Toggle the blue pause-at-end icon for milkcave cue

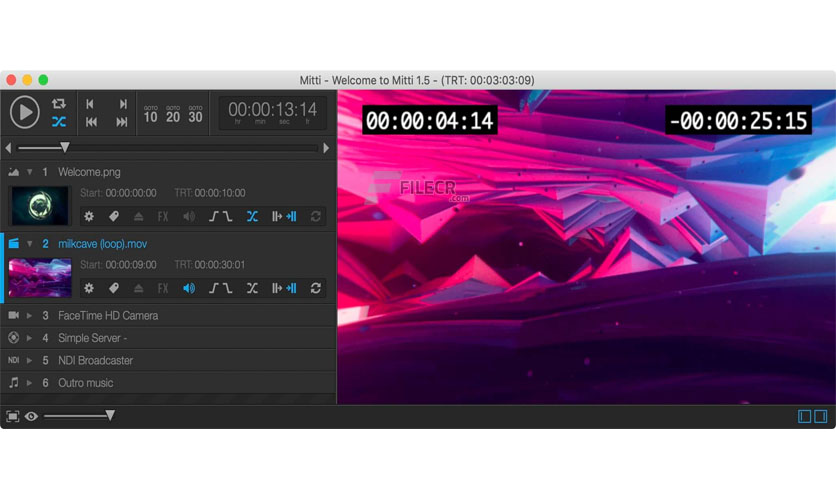click(291, 288)
